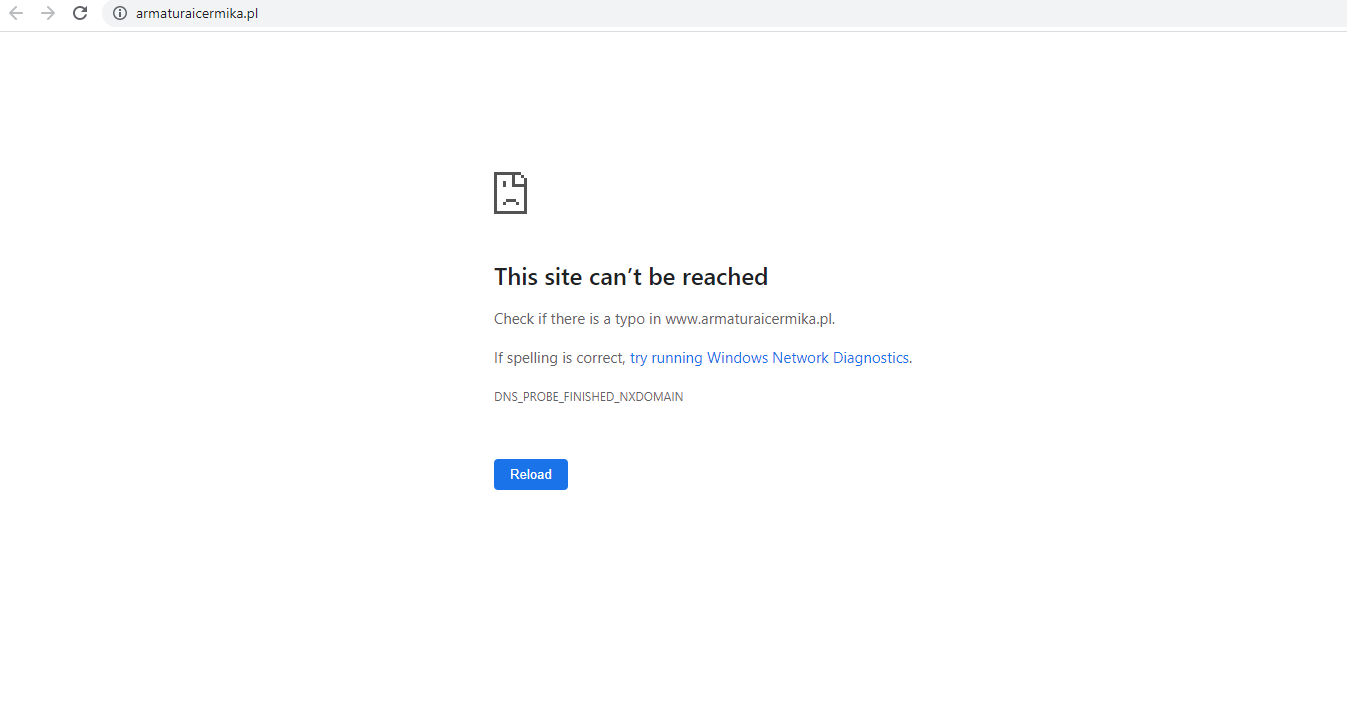Click the sad page error icon
This screenshot has height=727, width=1347.
point(510,193)
